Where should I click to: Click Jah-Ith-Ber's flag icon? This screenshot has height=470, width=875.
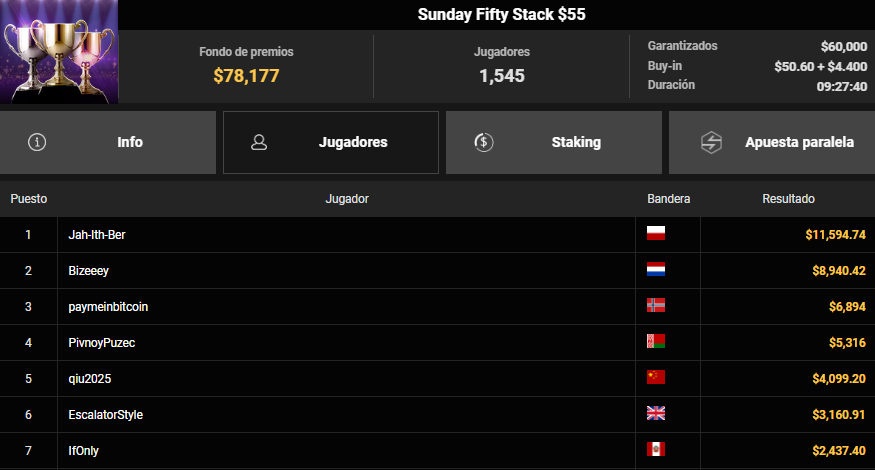656,234
